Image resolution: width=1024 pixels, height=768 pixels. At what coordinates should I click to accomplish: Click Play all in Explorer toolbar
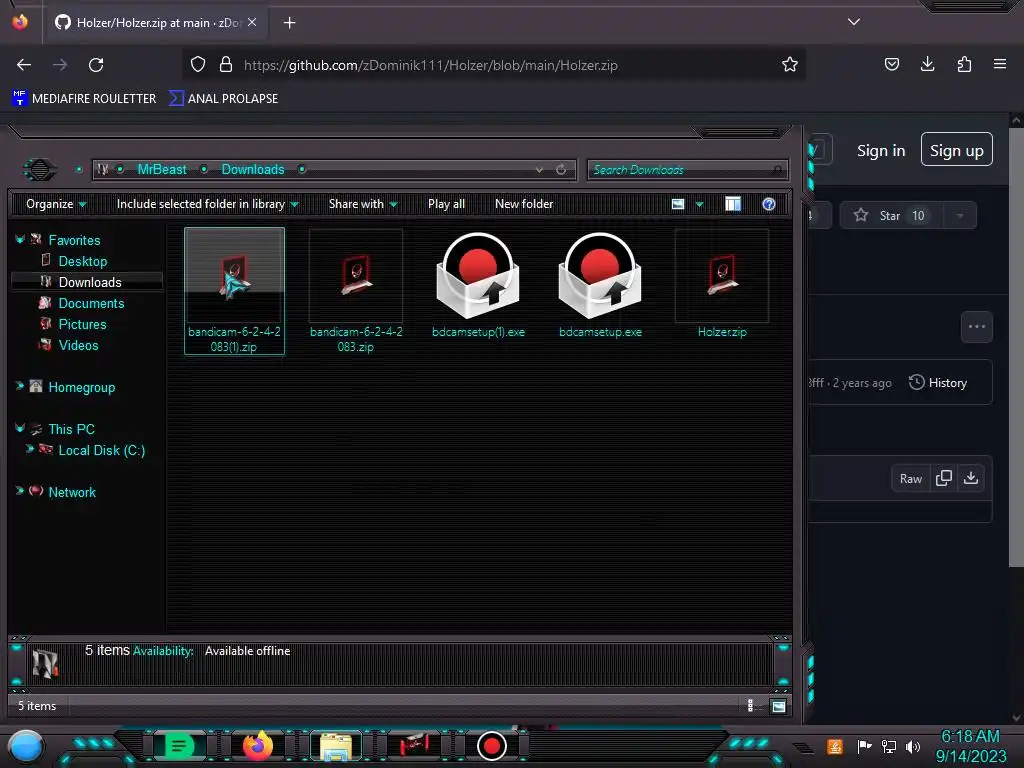[447, 204]
